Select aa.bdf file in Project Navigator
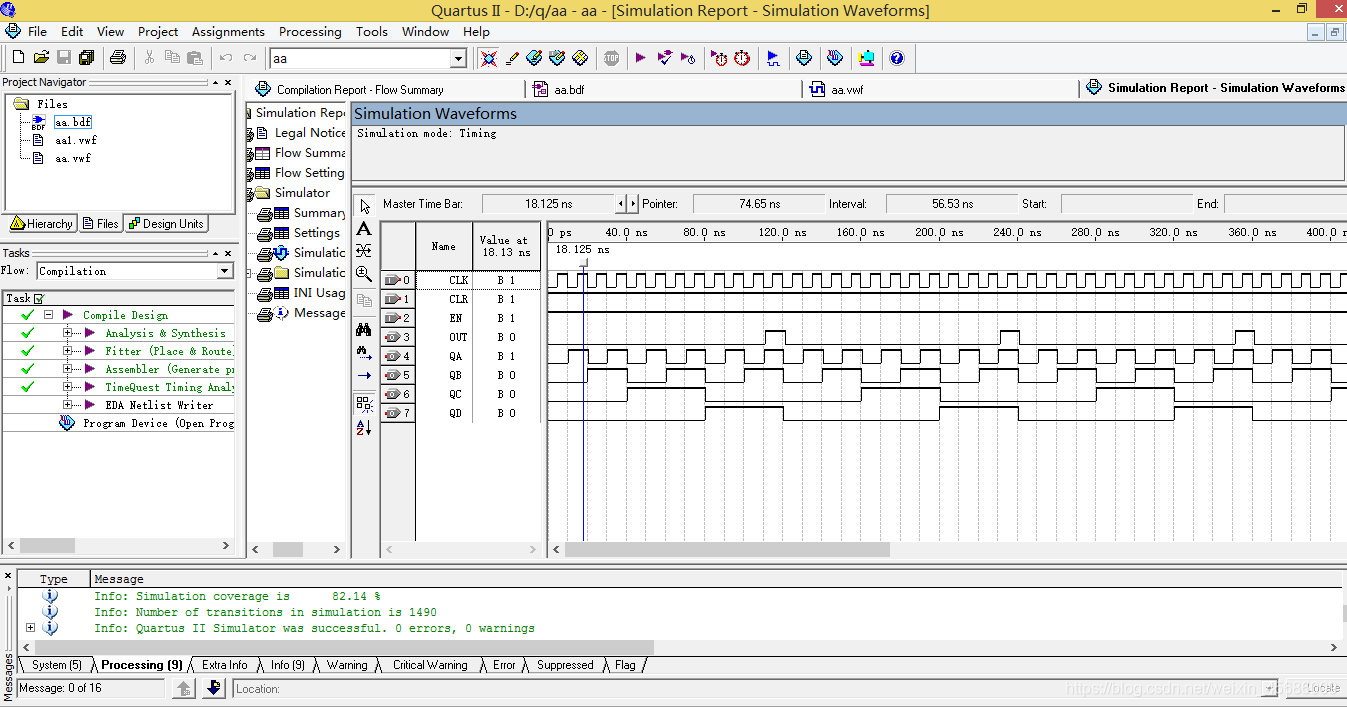The width and height of the screenshot is (1347, 707). point(73,122)
